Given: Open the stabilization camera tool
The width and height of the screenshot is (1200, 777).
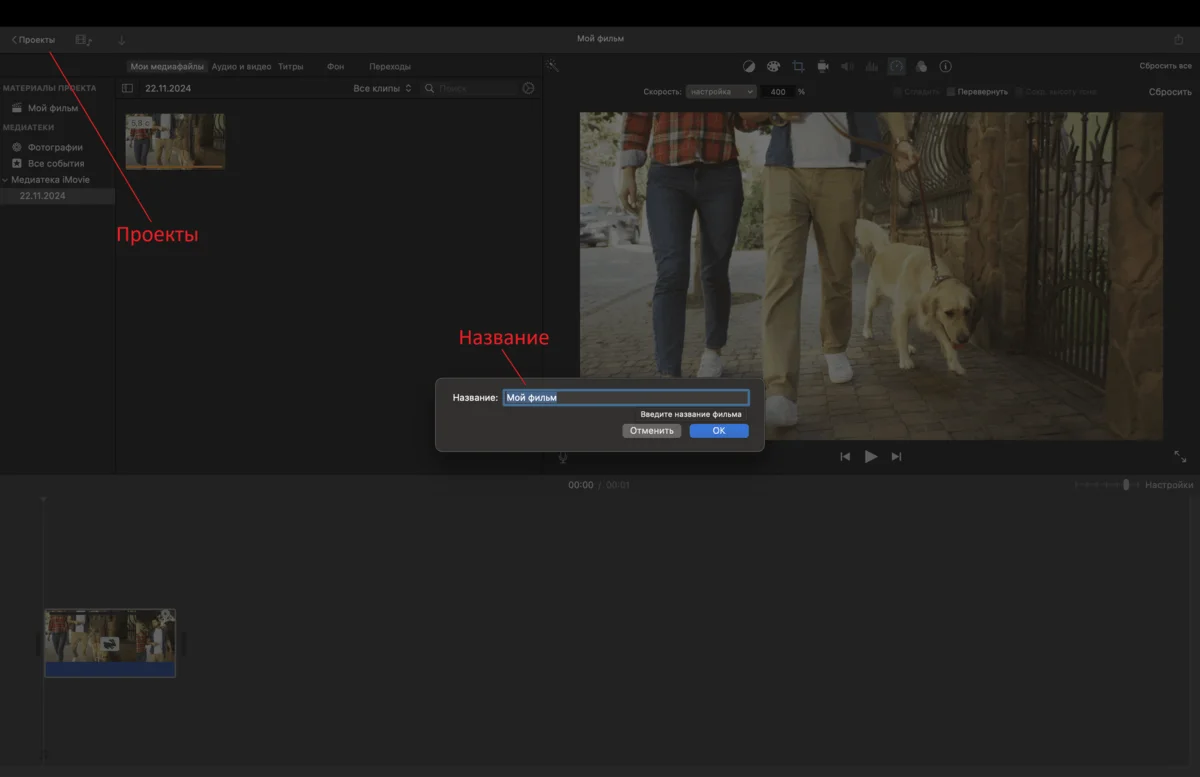Looking at the screenshot, I should click(822, 66).
